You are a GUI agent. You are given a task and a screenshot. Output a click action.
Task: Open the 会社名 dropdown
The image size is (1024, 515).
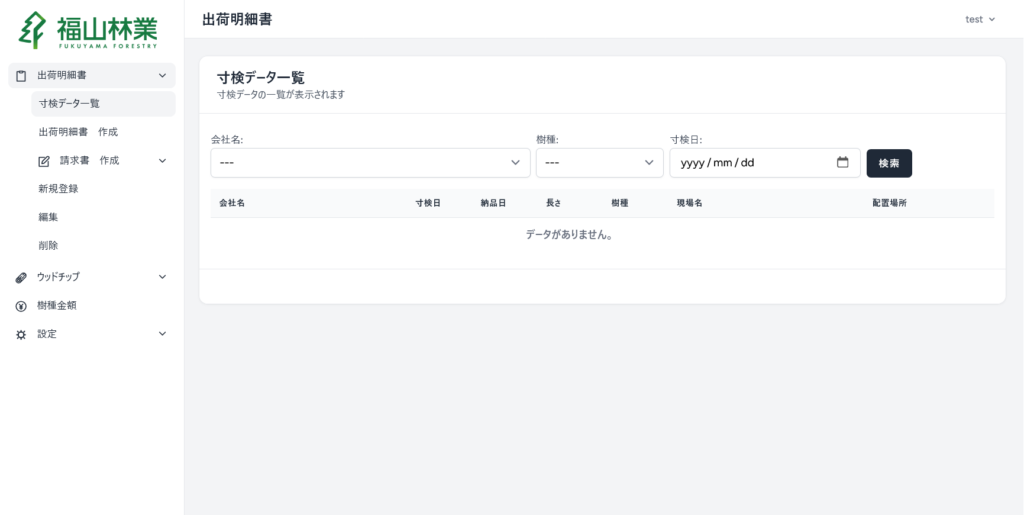370,163
